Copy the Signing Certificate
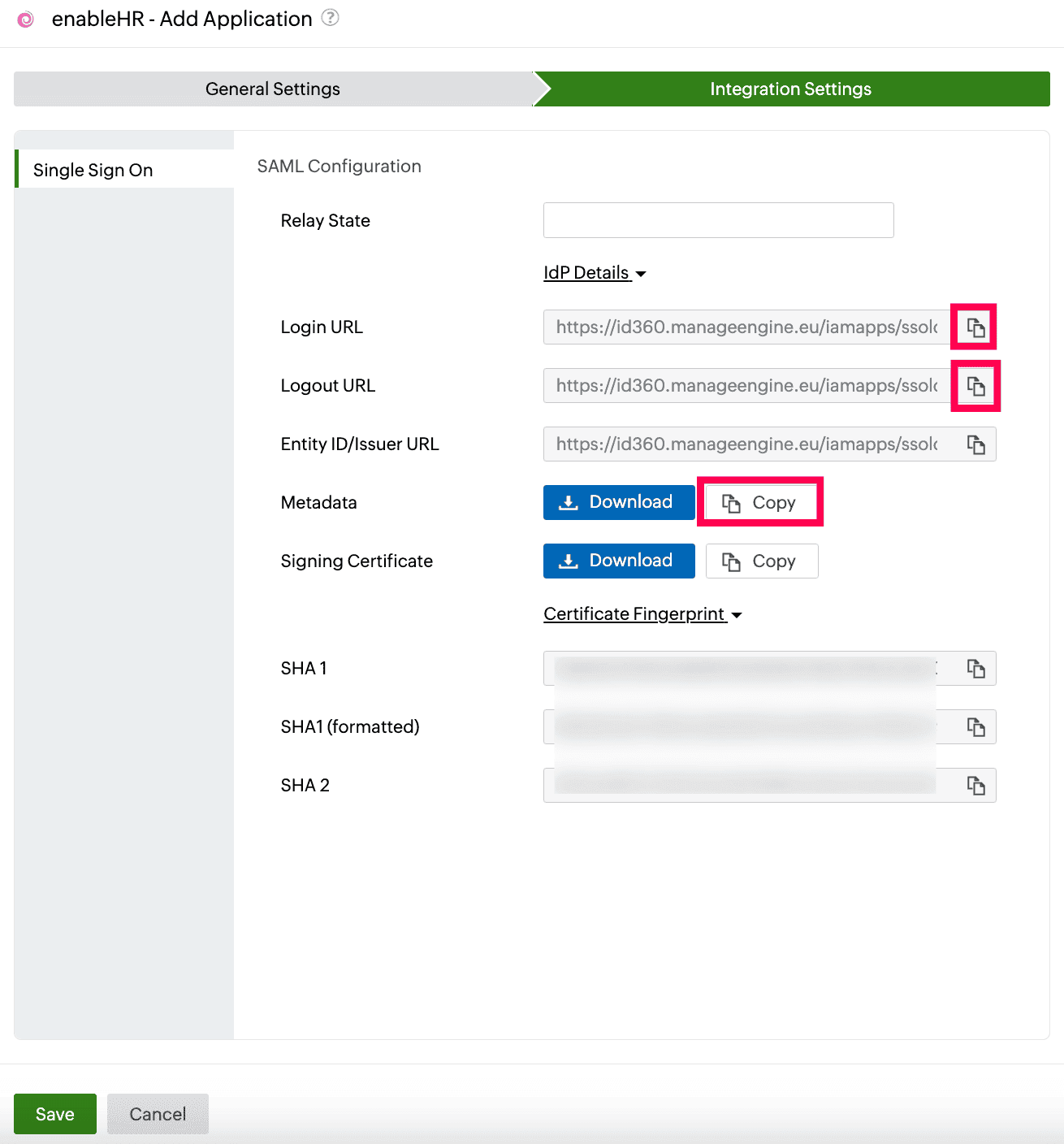 point(761,561)
